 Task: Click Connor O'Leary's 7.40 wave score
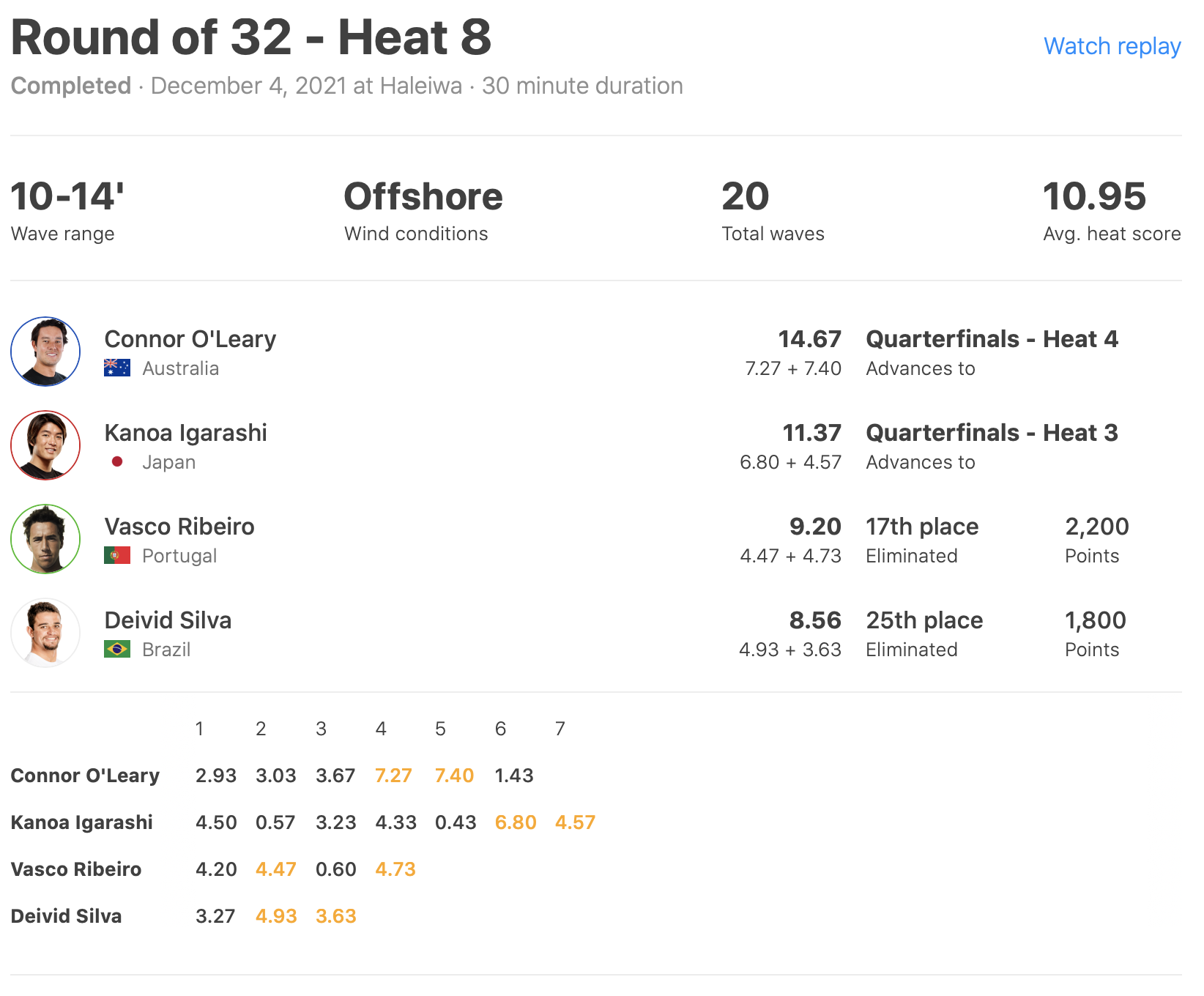(x=454, y=776)
